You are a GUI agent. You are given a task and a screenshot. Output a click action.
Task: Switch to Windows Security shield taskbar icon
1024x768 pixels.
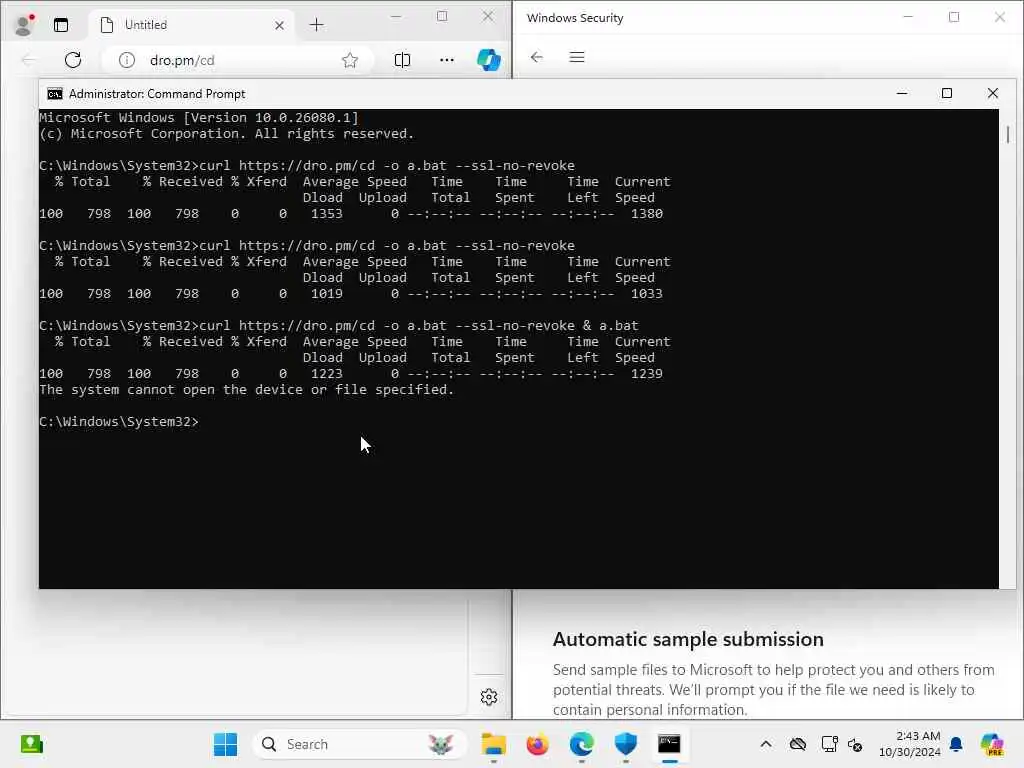point(626,744)
